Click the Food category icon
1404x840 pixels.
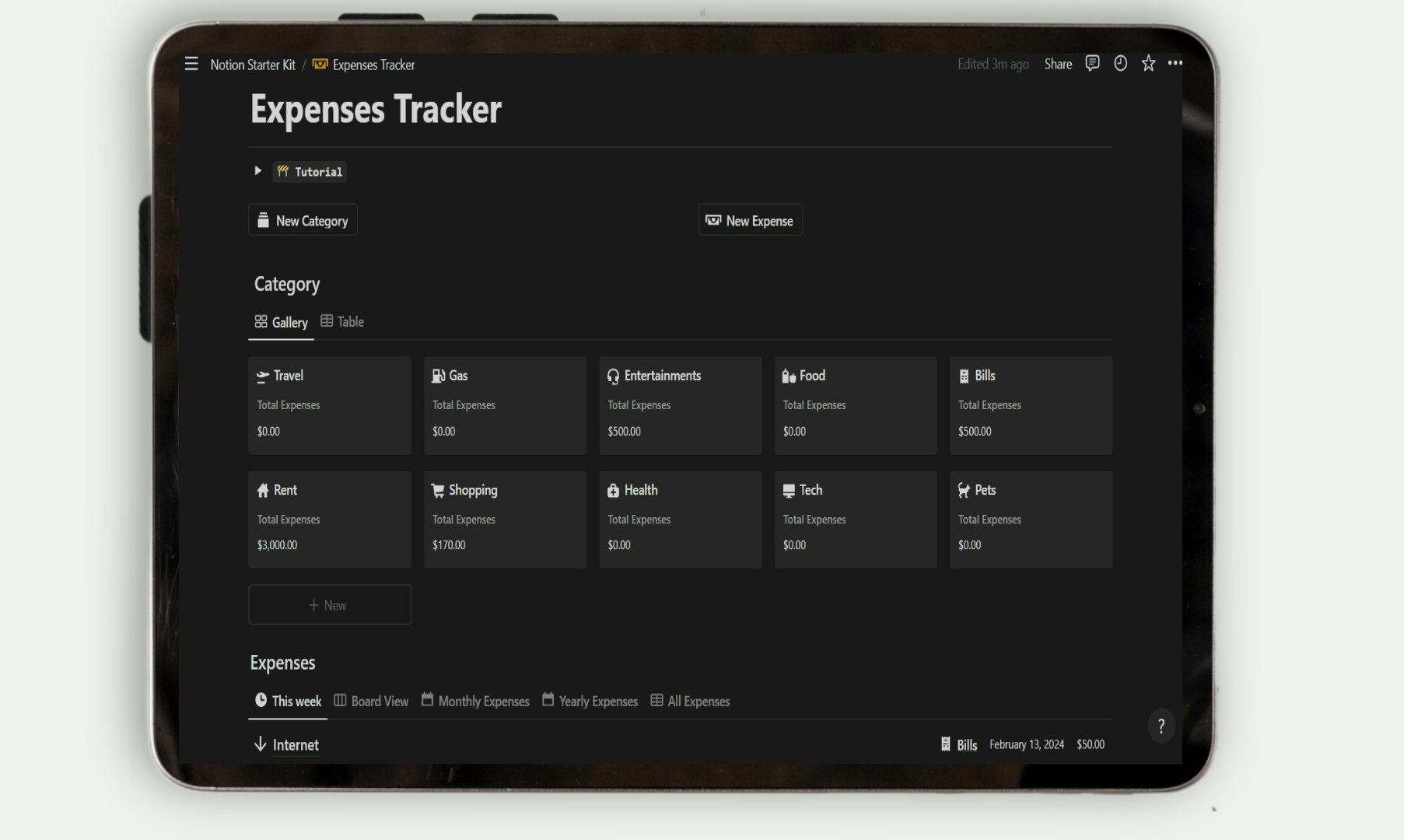click(x=789, y=376)
